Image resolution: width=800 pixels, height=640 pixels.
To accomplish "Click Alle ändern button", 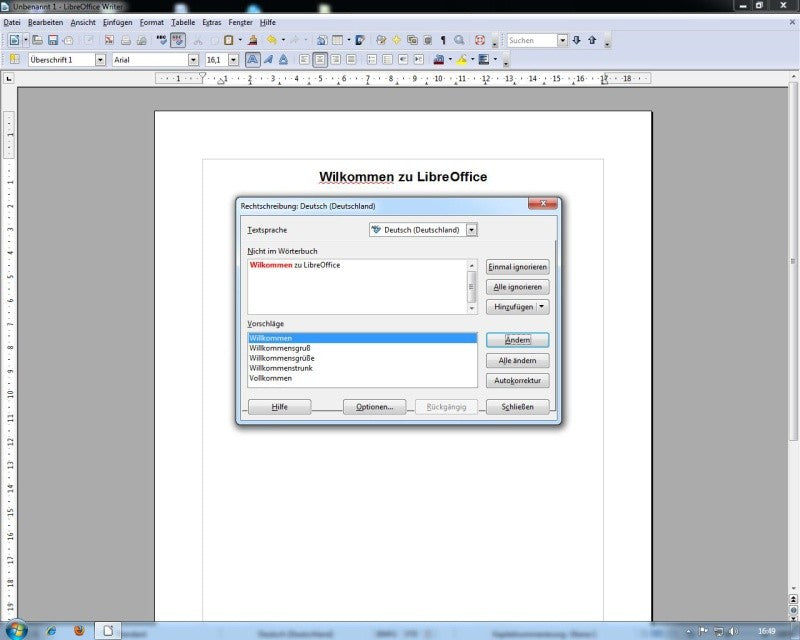I will pos(517,360).
